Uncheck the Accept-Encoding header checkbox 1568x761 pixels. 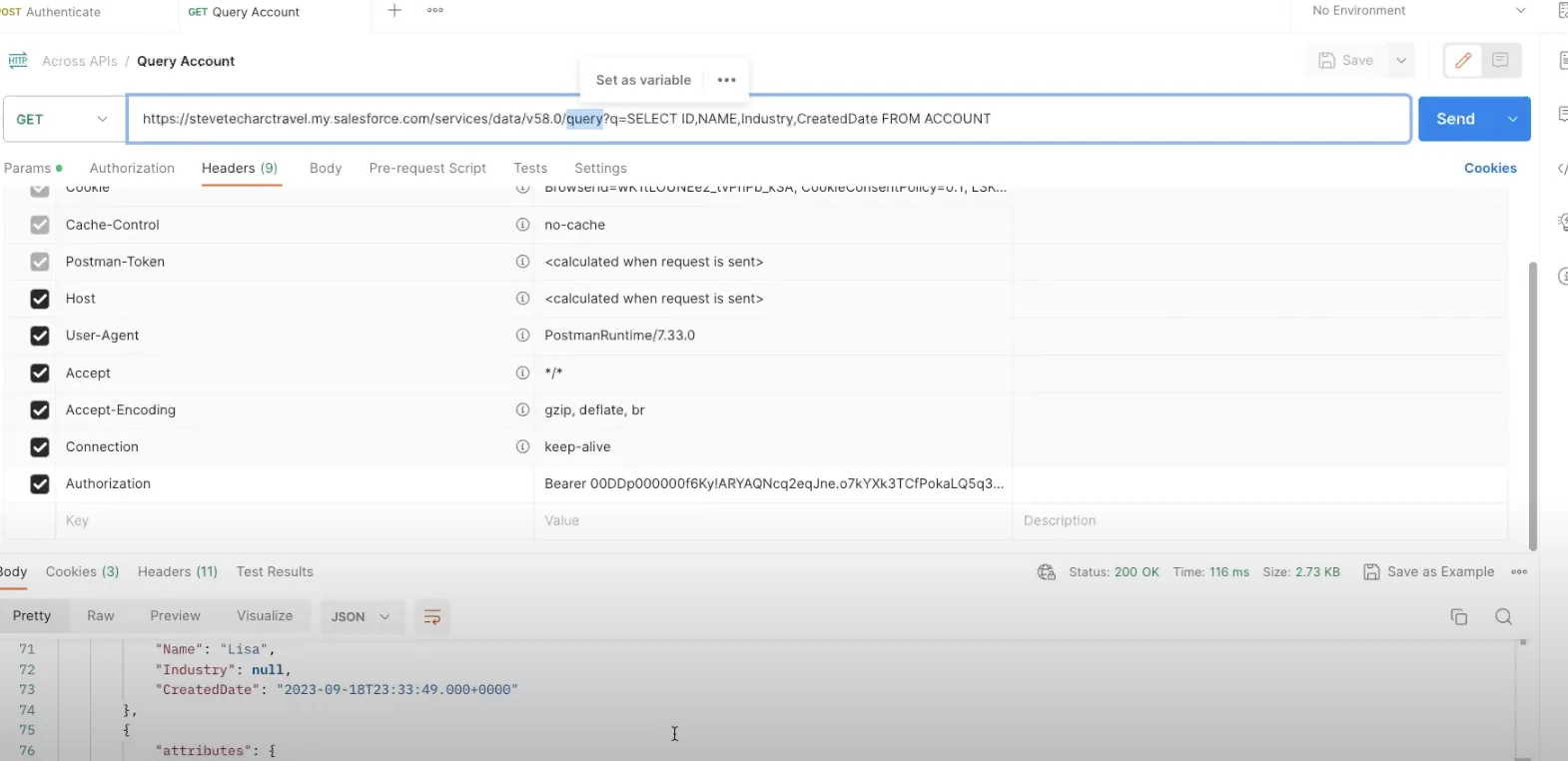coord(40,409)
